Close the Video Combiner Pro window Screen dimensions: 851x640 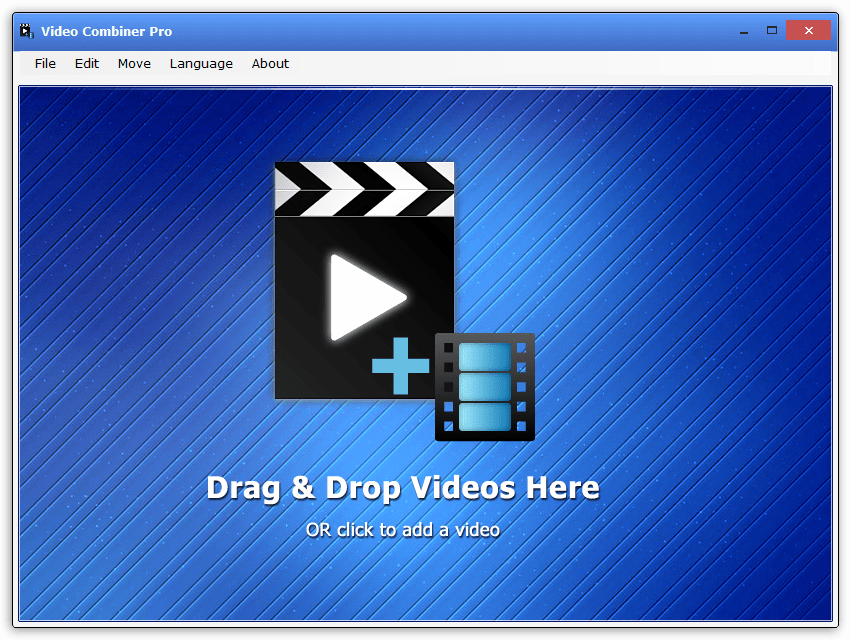809,30
